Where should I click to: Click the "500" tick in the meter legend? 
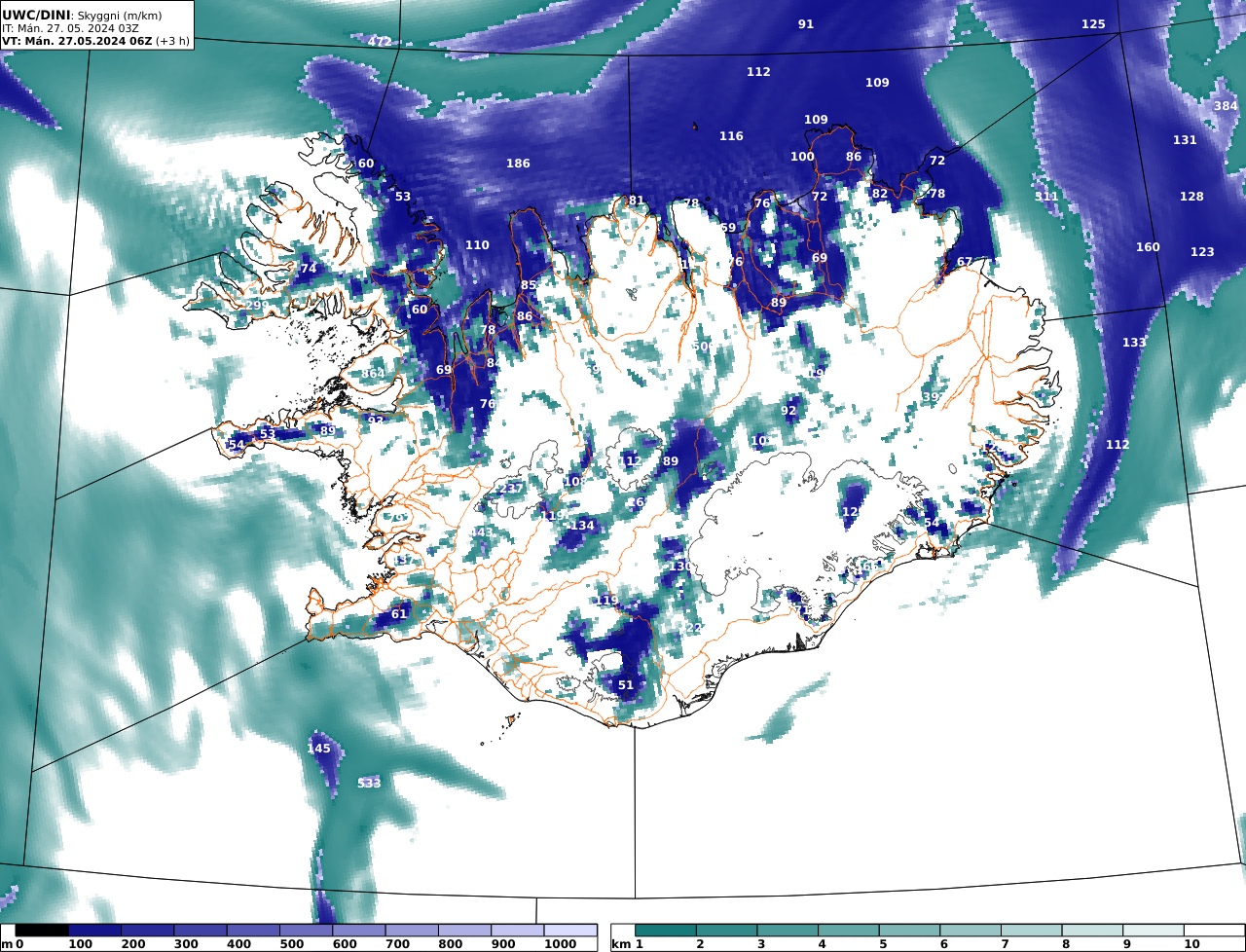pyautogui.click(x=292, y=944)
